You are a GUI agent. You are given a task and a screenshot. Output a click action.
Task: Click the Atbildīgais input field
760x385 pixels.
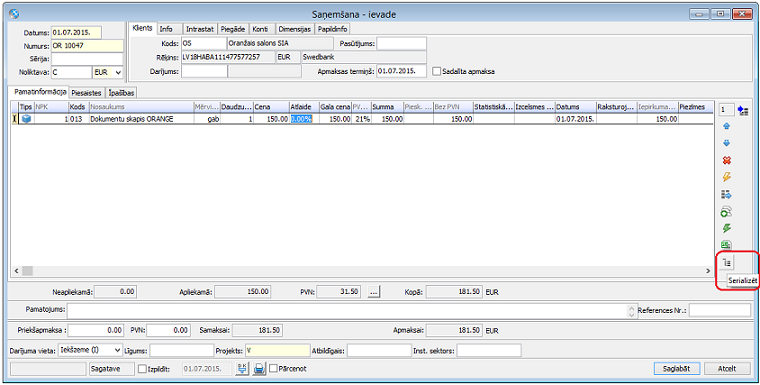pos(379,350)
